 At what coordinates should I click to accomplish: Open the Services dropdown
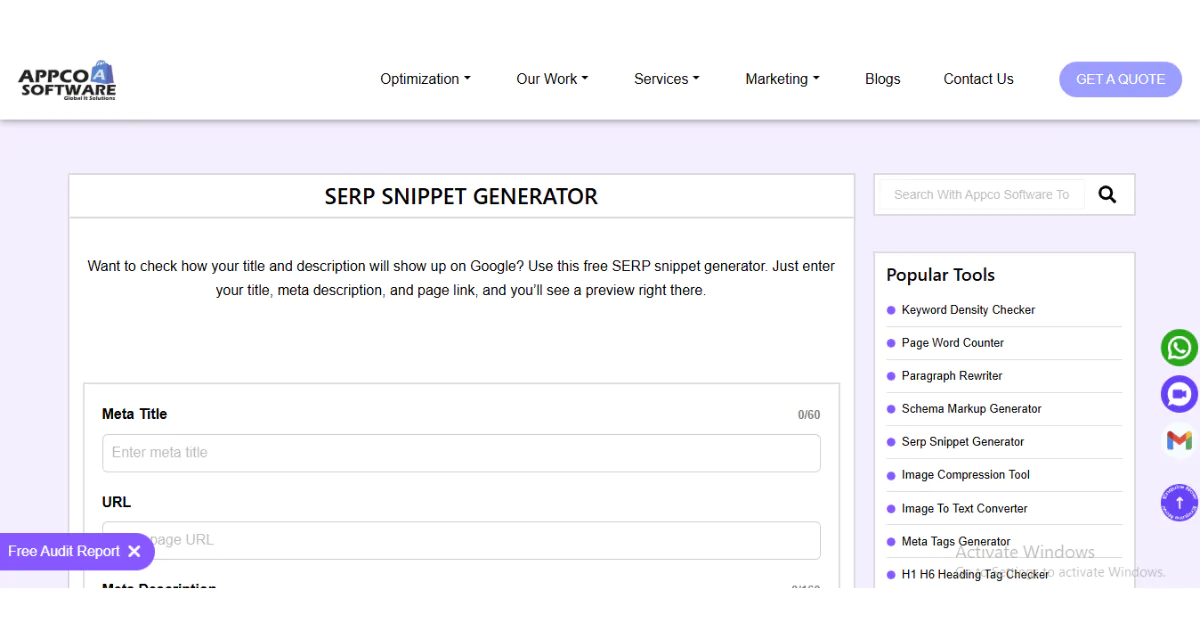tap(666, 79)
